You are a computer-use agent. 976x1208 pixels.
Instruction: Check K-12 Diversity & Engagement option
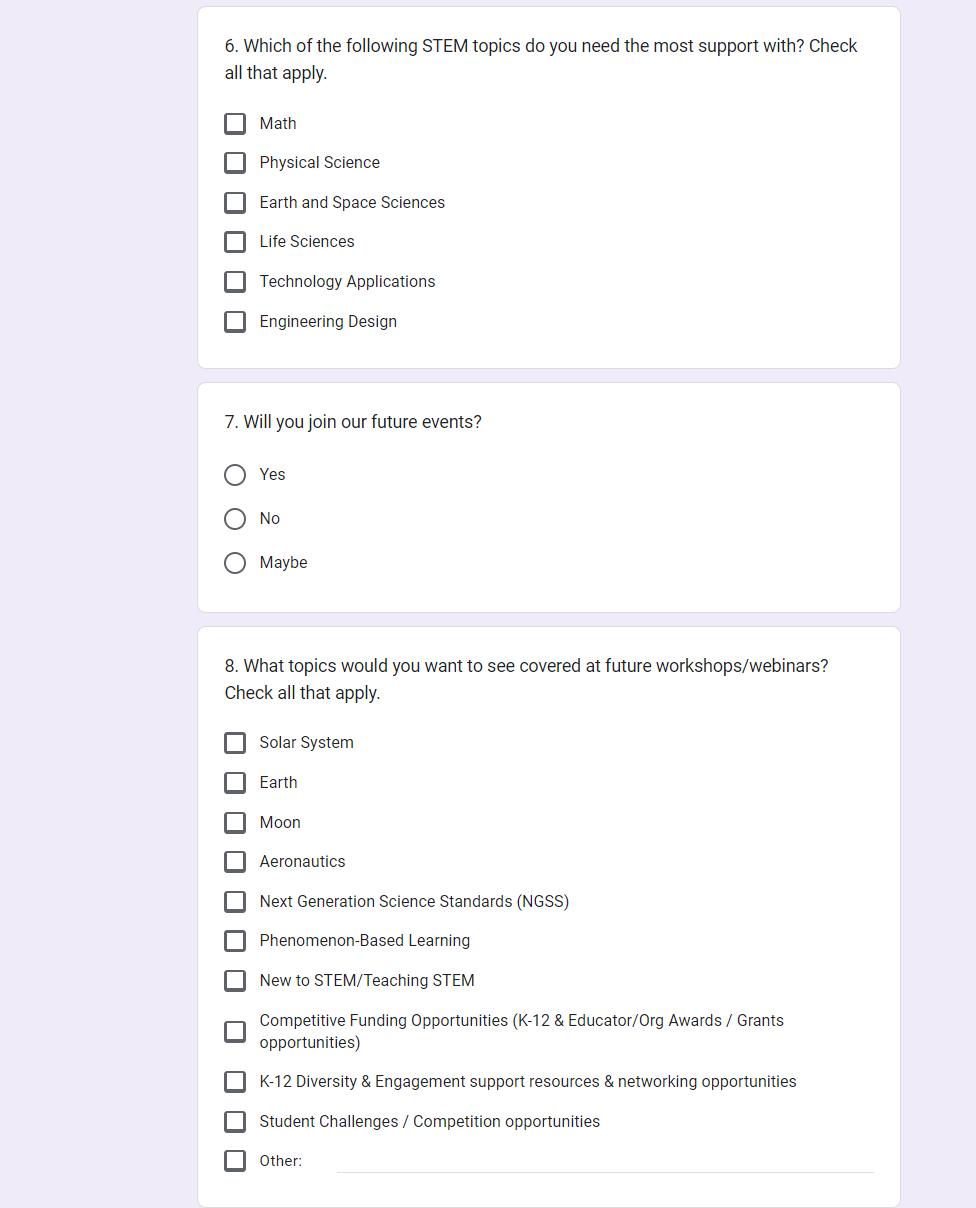[x=235, y=1082]
